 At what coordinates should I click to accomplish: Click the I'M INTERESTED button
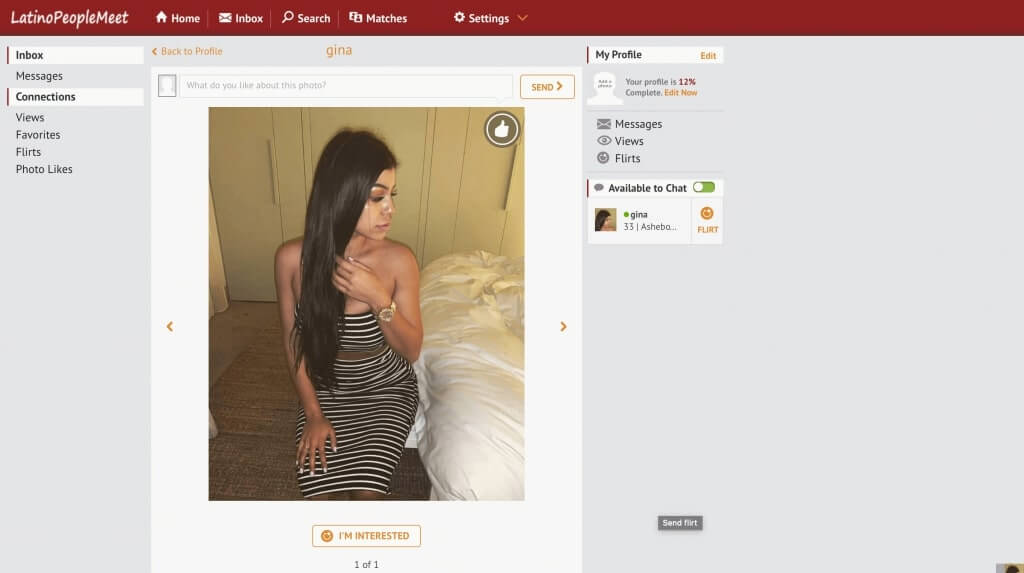366,536
